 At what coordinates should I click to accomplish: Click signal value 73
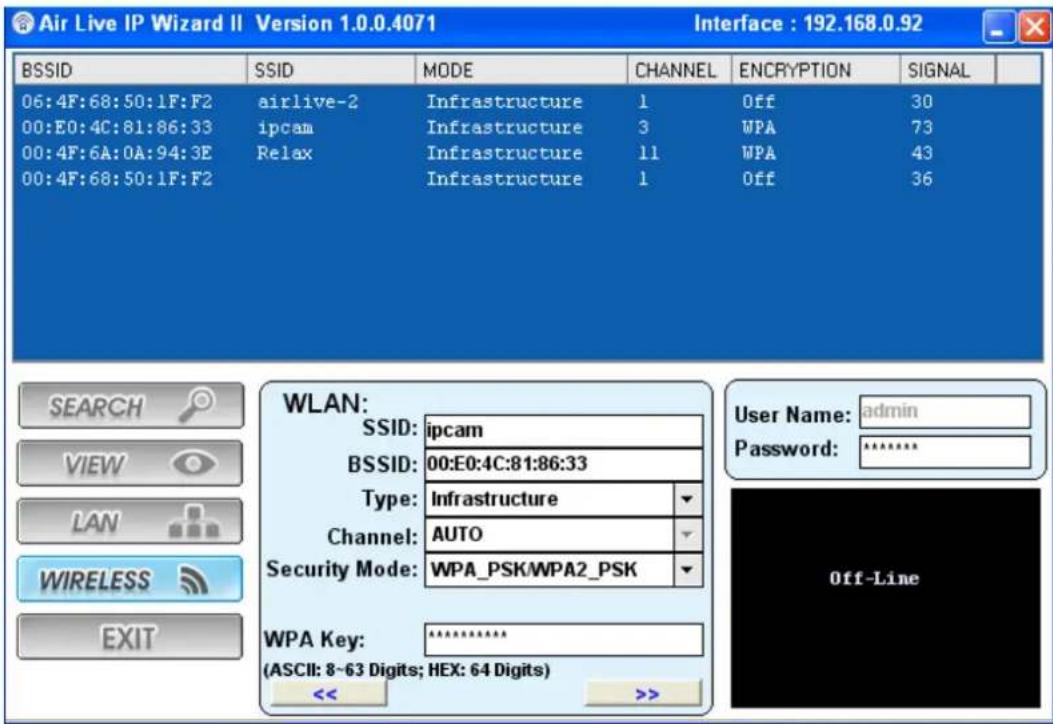pos(921,128)
